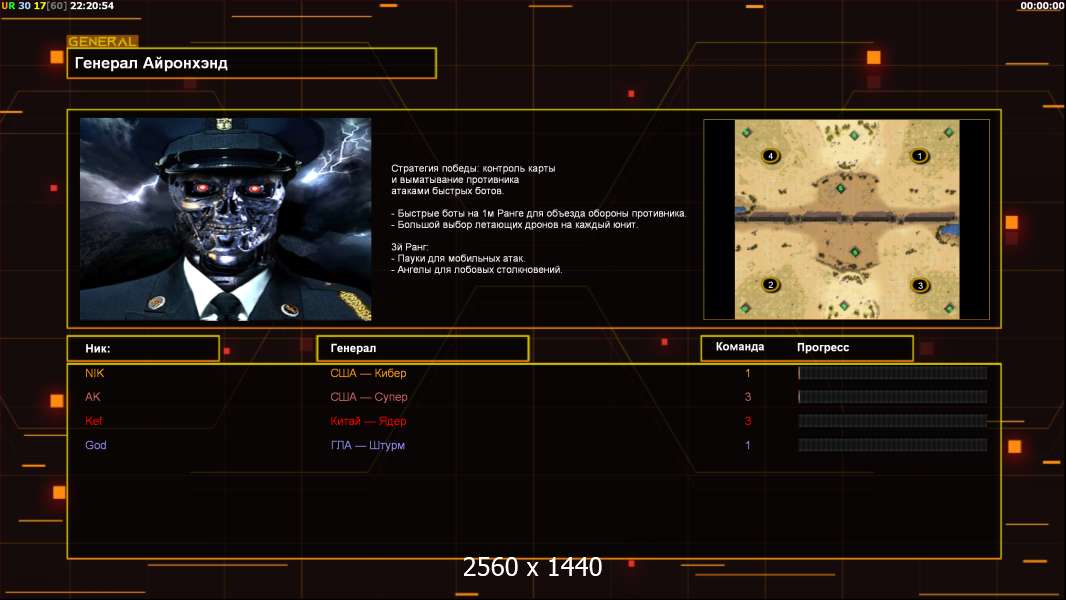1066x600 pixels.
Task: Click the 22:20:54 clock readout
Action: 92,5
